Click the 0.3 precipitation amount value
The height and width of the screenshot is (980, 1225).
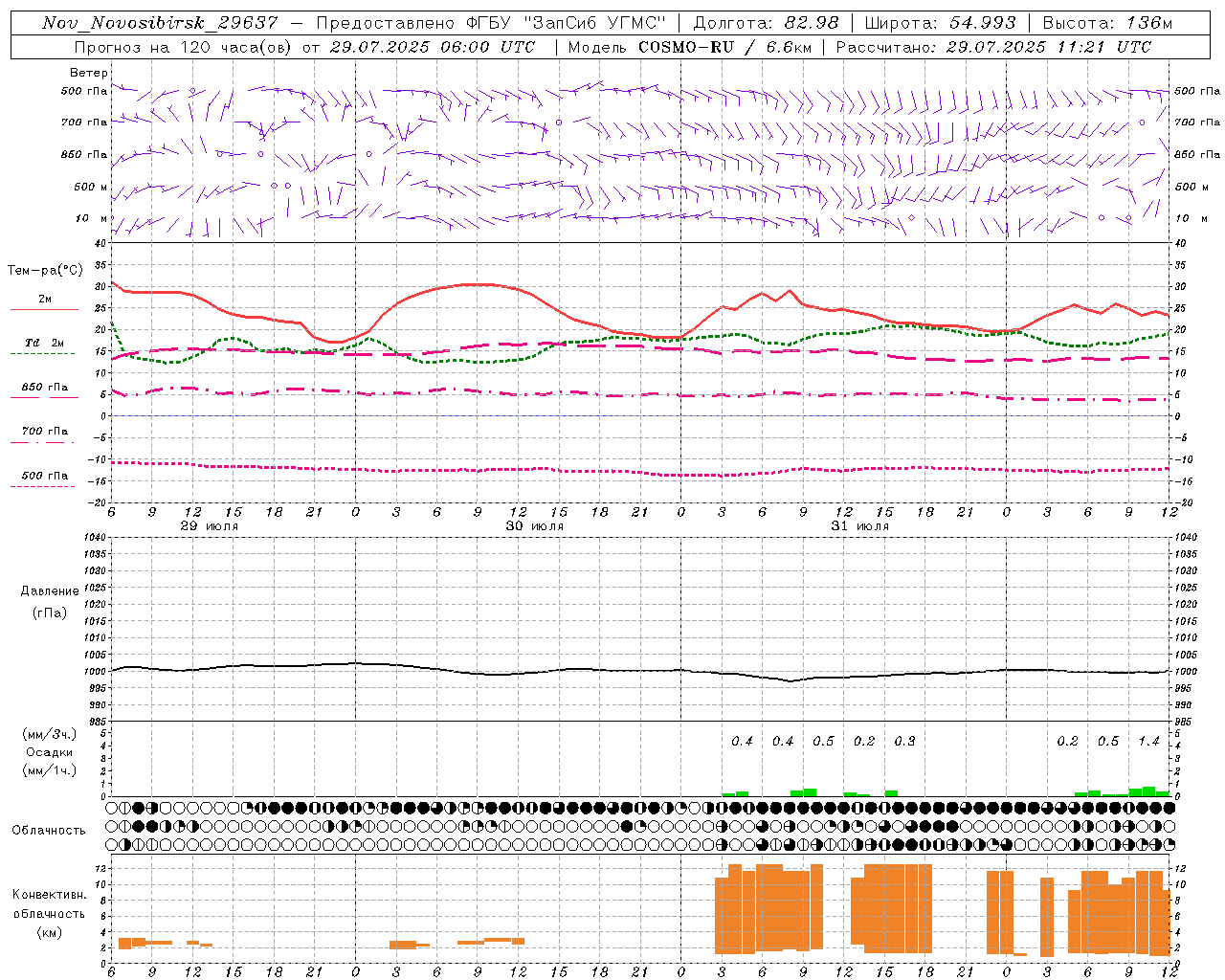[904, 742]
